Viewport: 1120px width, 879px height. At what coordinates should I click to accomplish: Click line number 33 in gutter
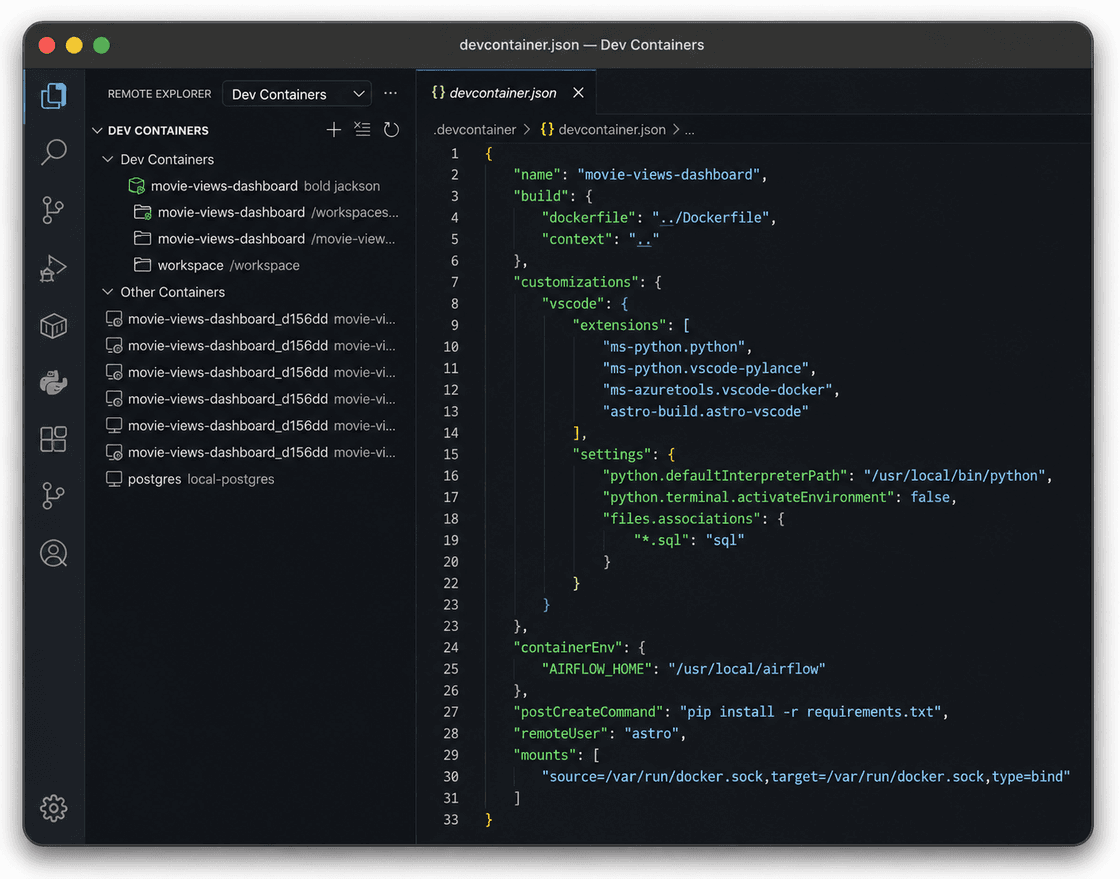coord(451,820)
